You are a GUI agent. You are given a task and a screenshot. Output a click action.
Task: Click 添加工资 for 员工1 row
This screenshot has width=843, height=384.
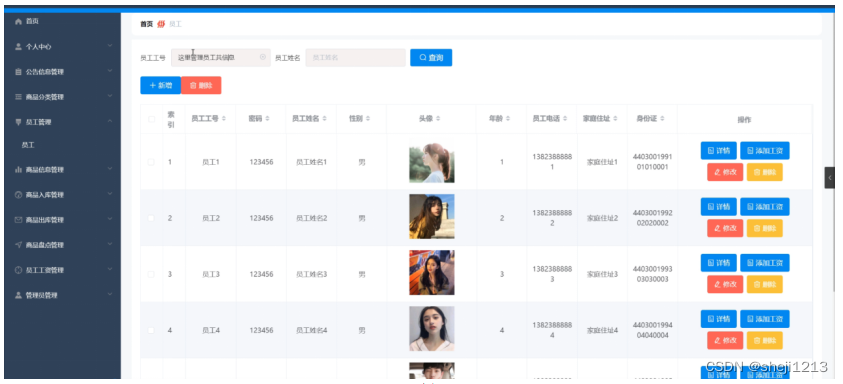click(x=765, y=151)
